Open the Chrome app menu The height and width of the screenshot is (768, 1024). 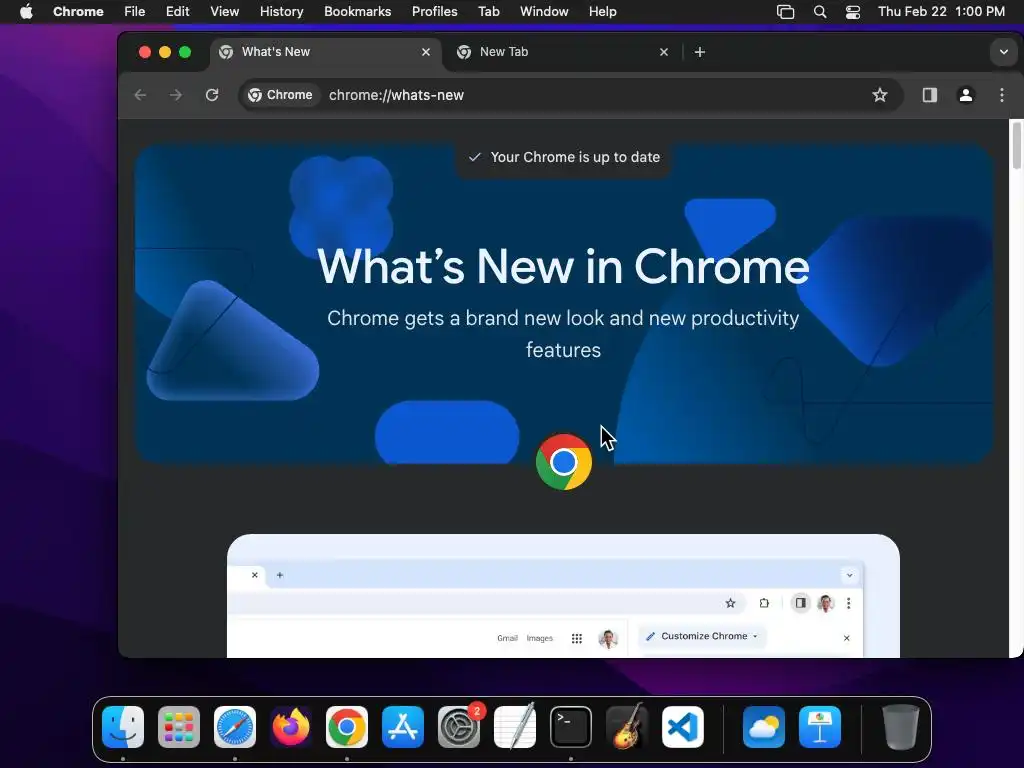[78, 12]
